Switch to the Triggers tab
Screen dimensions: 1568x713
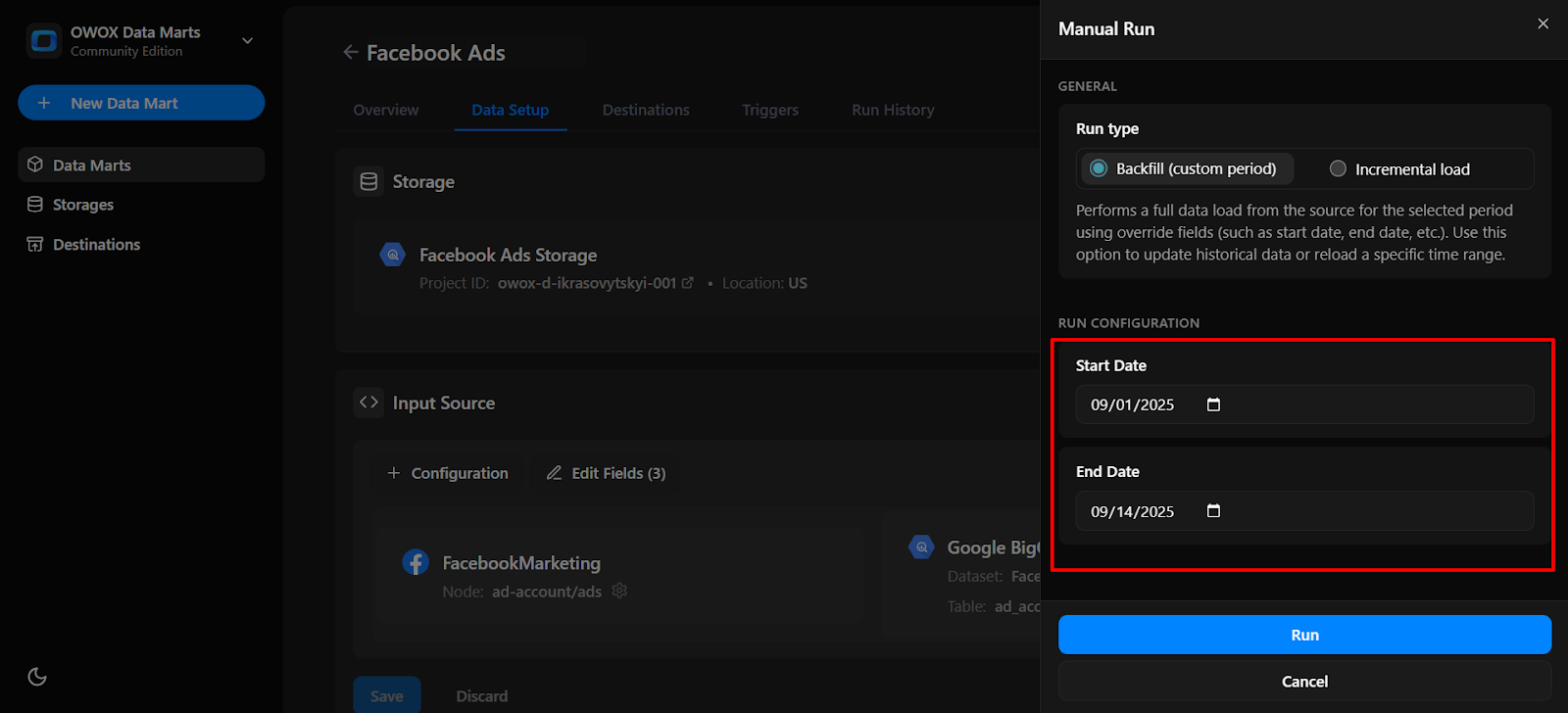click(x=770, y=110)
